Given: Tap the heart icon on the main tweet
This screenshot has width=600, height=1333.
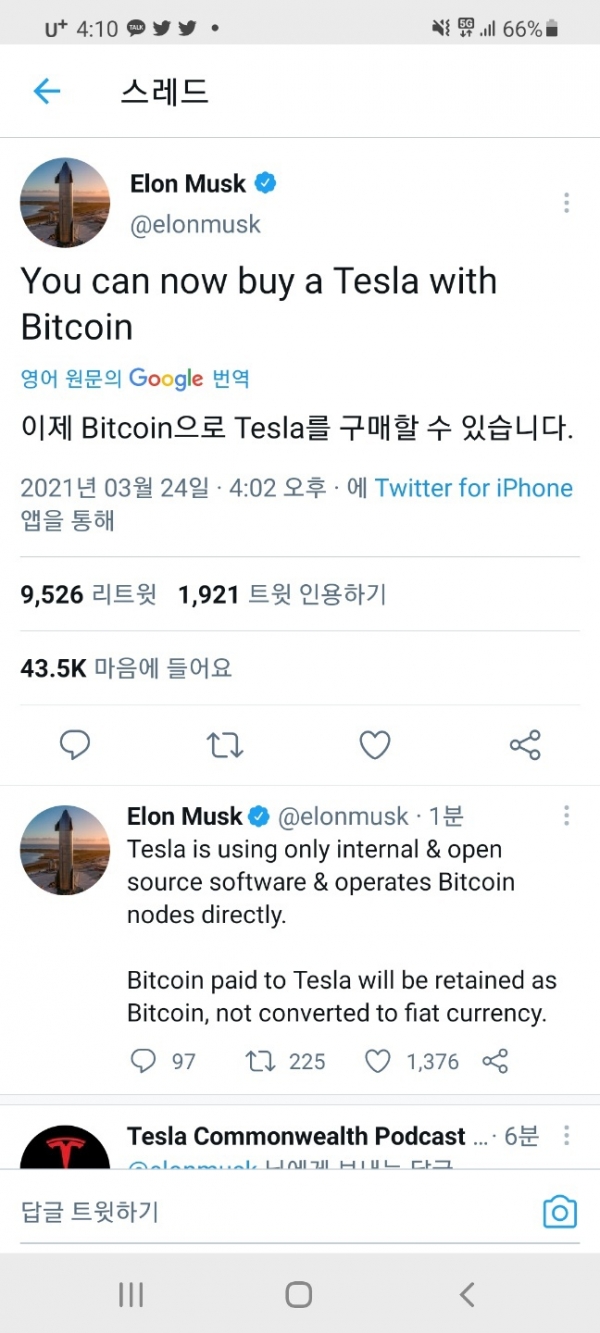Looking at the screenshot, I should click(375, 745).
